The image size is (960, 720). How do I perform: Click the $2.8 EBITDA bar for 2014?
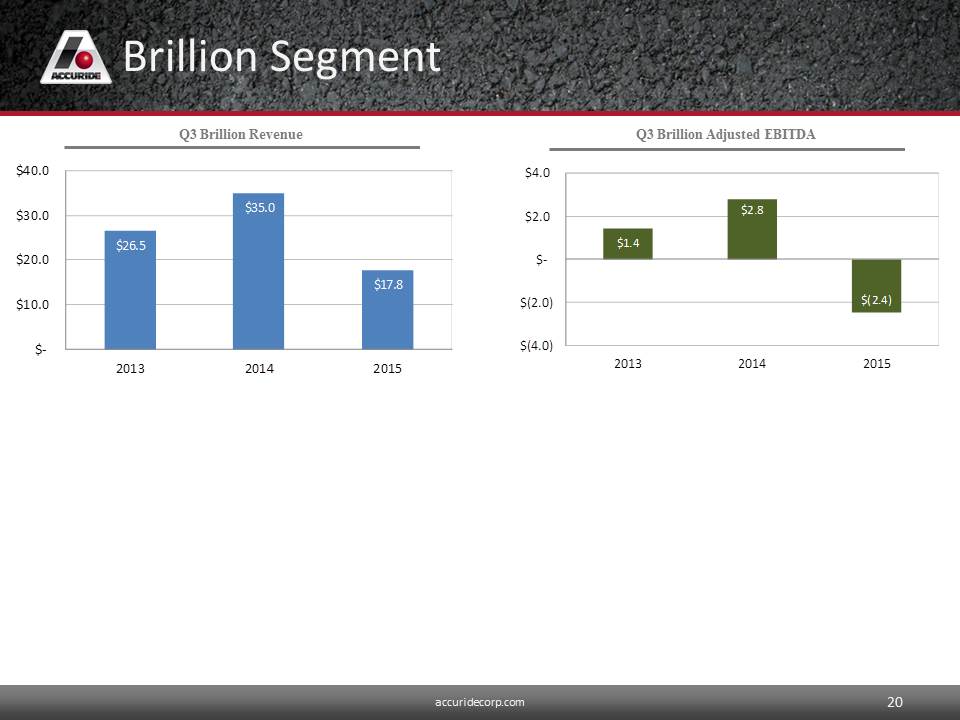pyautogui.click(x=752, y=229)
